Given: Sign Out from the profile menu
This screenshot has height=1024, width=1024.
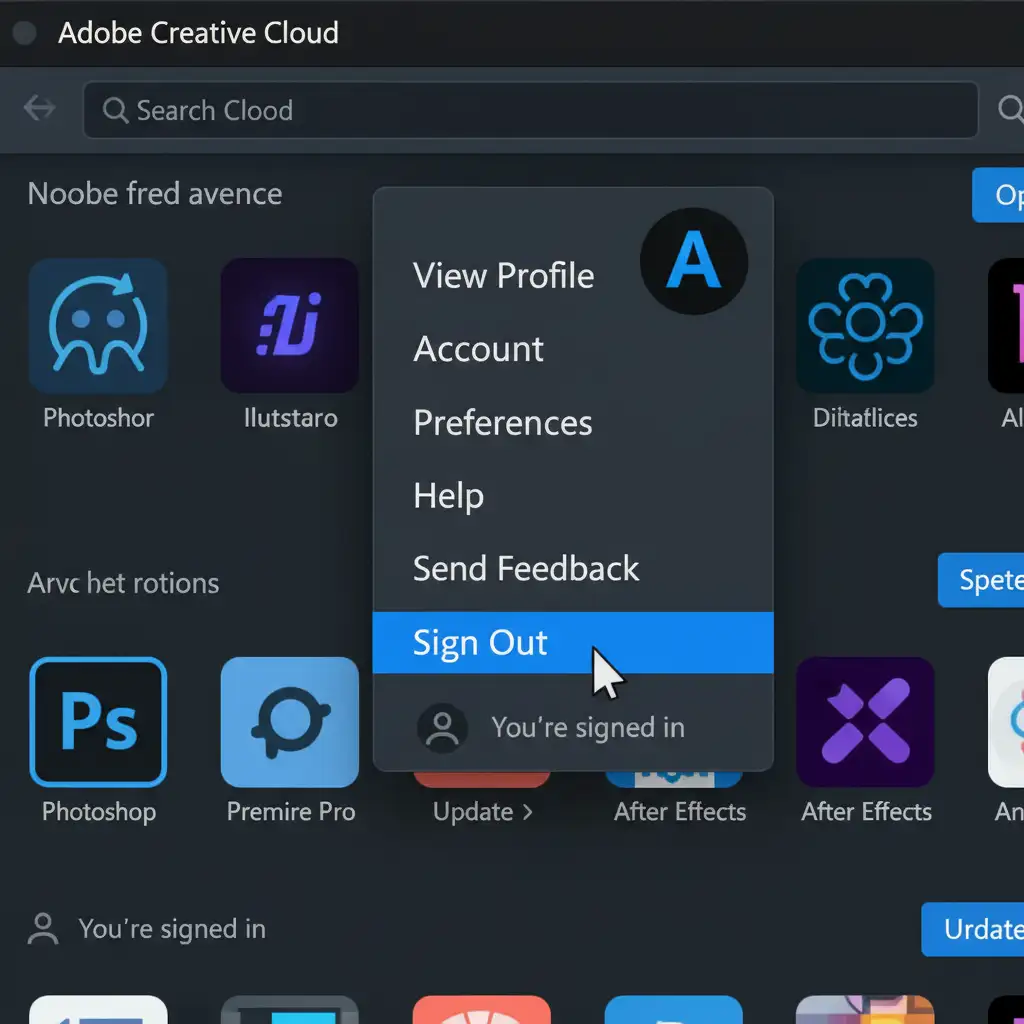Looking at the screenshot, I should (480, 643).
